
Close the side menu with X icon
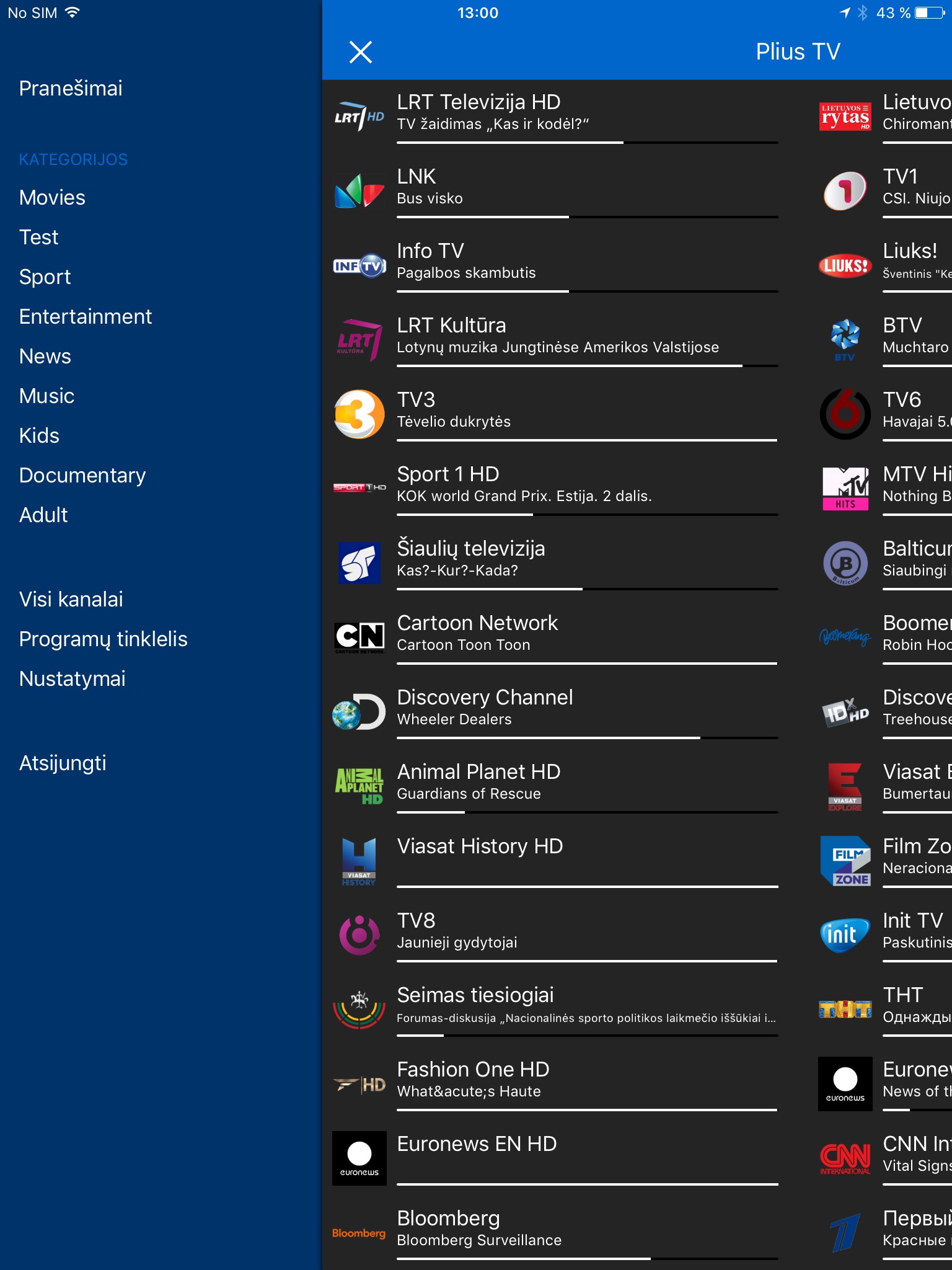(360, 52)
